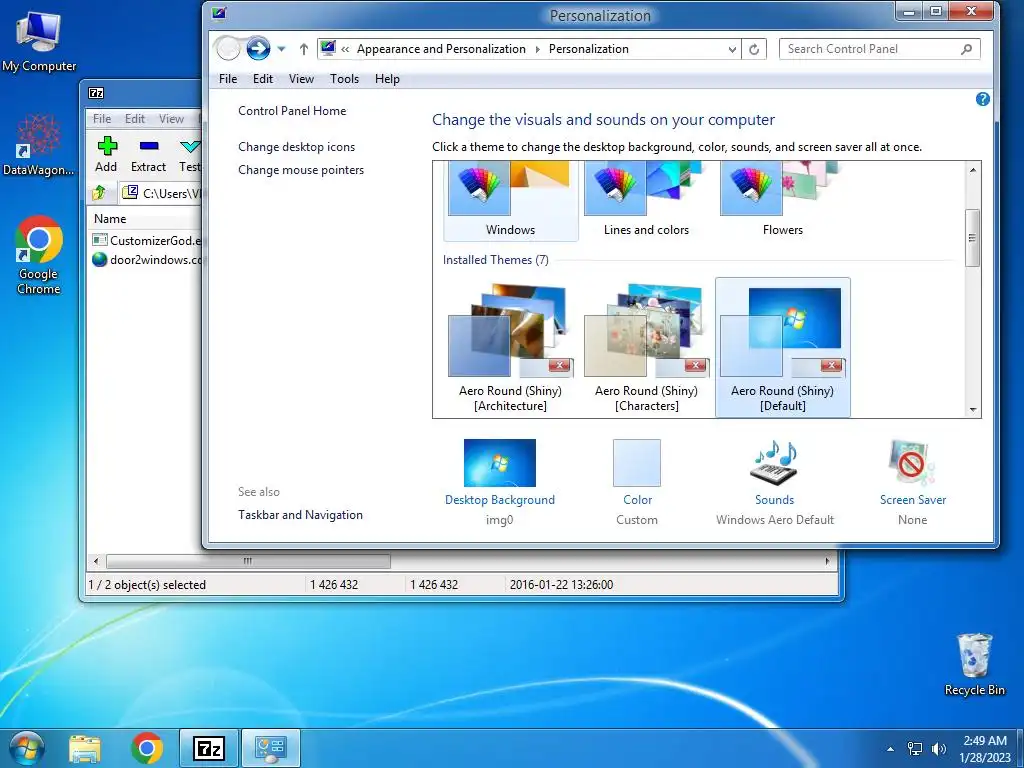This screenshot has height=768, width=1024.
Task: Delete the Characters theme via red X
Action: pyautogui.click(x=695, y=366)
